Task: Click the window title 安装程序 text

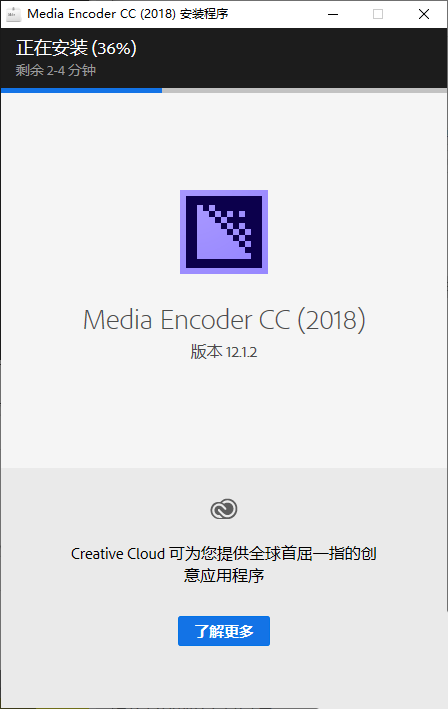Action: coord(204,14)
